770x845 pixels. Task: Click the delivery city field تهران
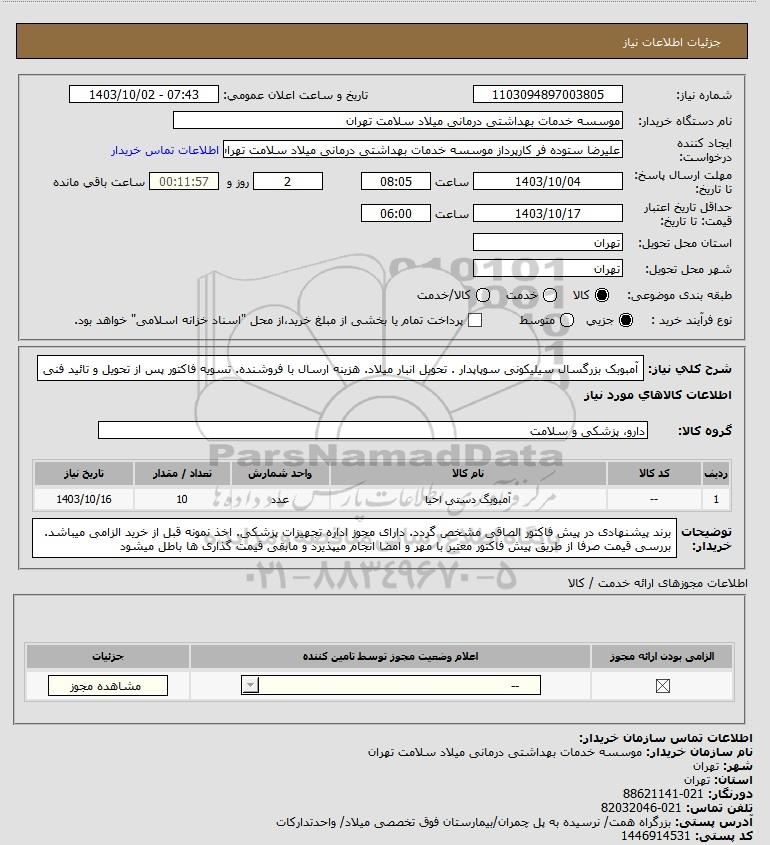547,268
